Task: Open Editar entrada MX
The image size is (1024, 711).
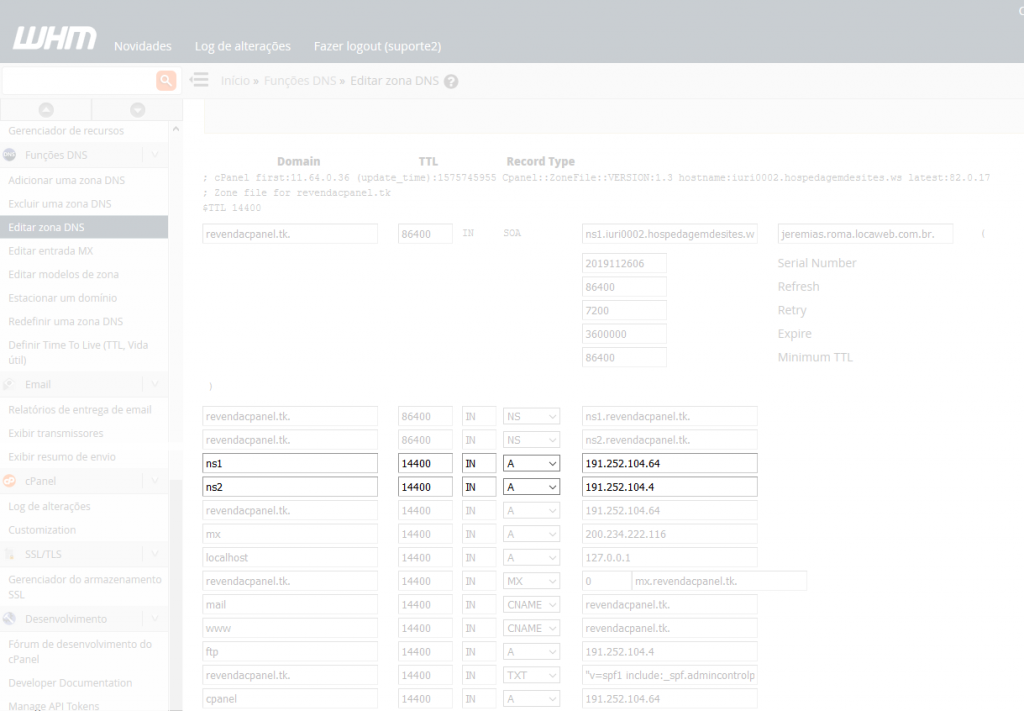Action: click(x=50, y=251)
